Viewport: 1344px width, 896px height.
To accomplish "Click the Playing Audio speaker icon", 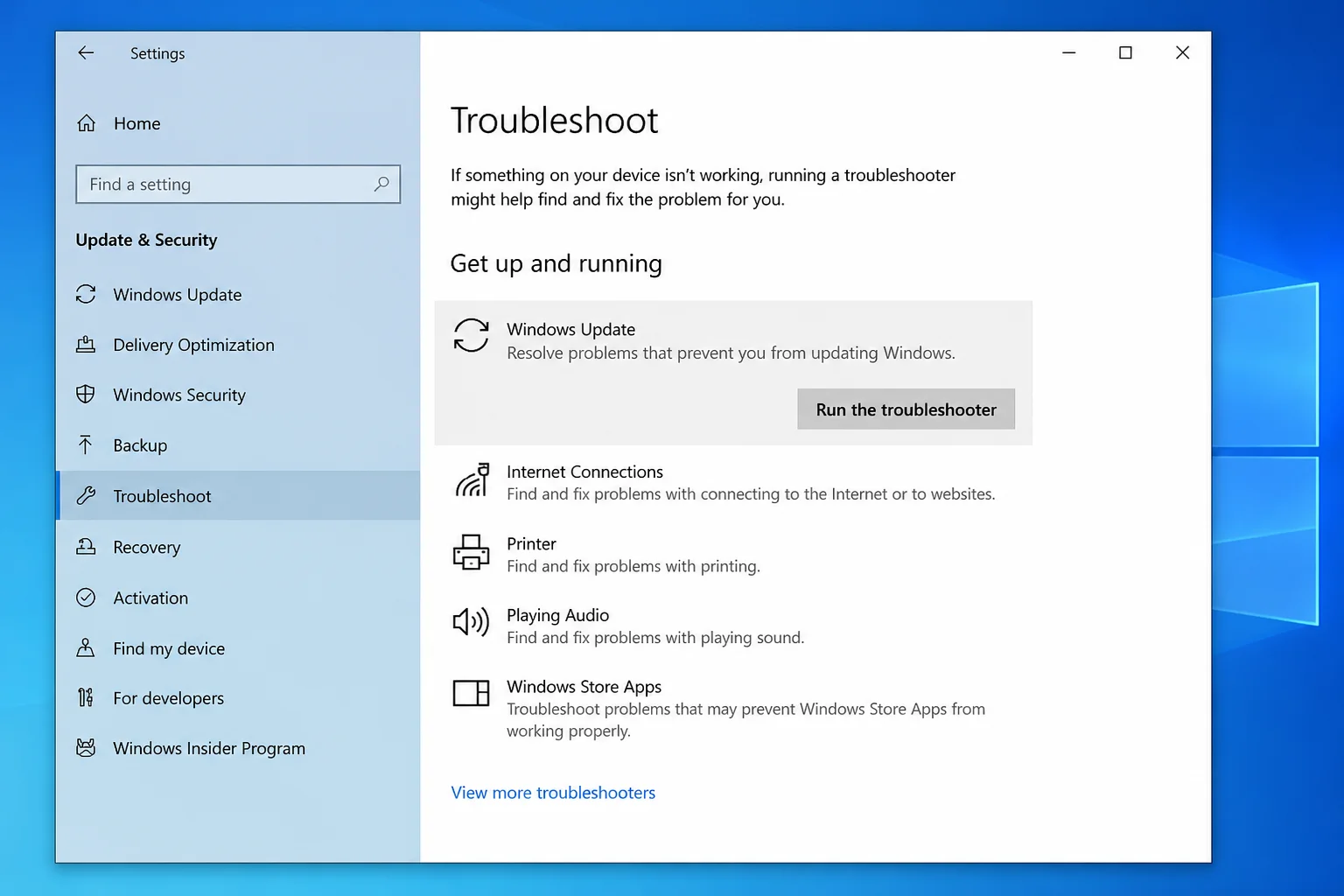I will tap(471, 622).
